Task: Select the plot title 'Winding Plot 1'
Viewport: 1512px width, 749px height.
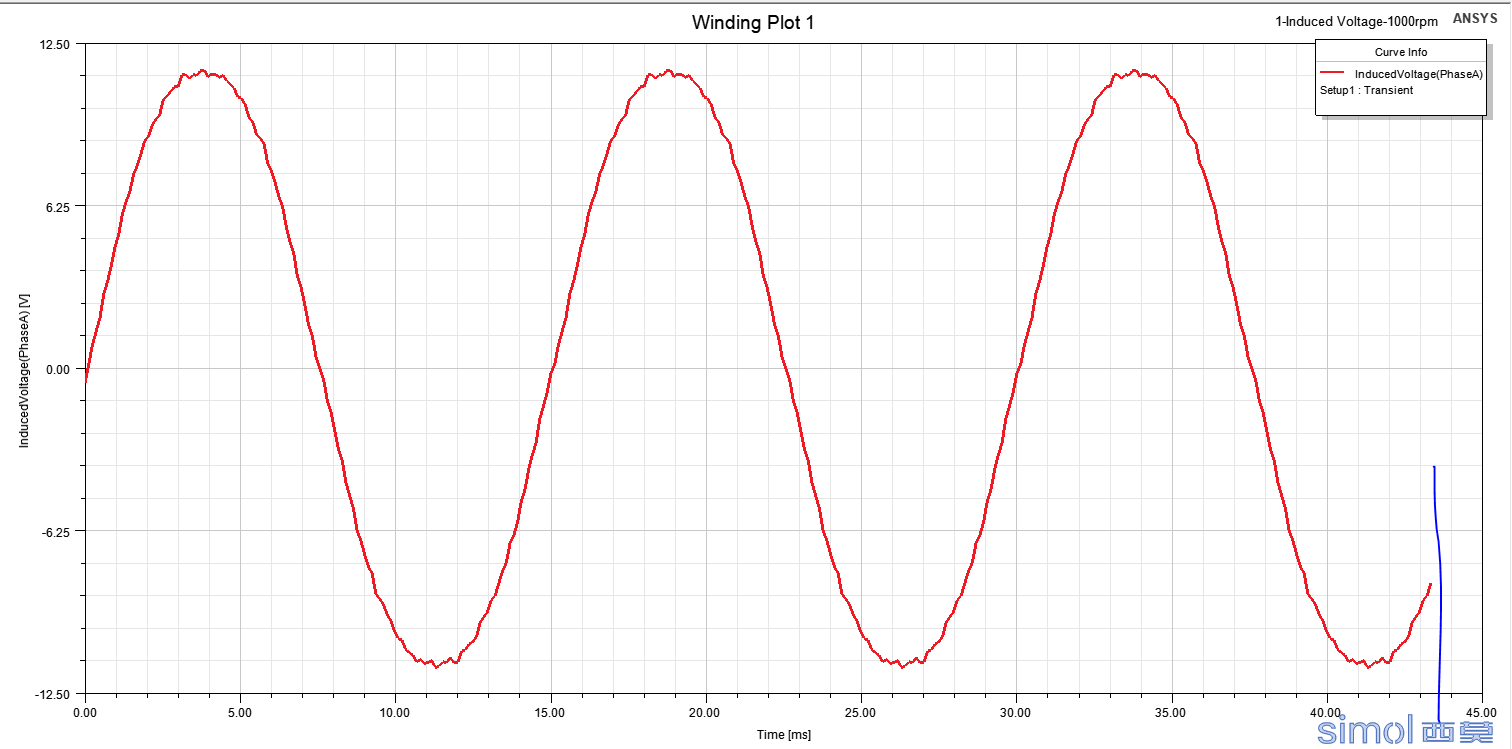Action: pyautogui.click(x=753, y=22)
